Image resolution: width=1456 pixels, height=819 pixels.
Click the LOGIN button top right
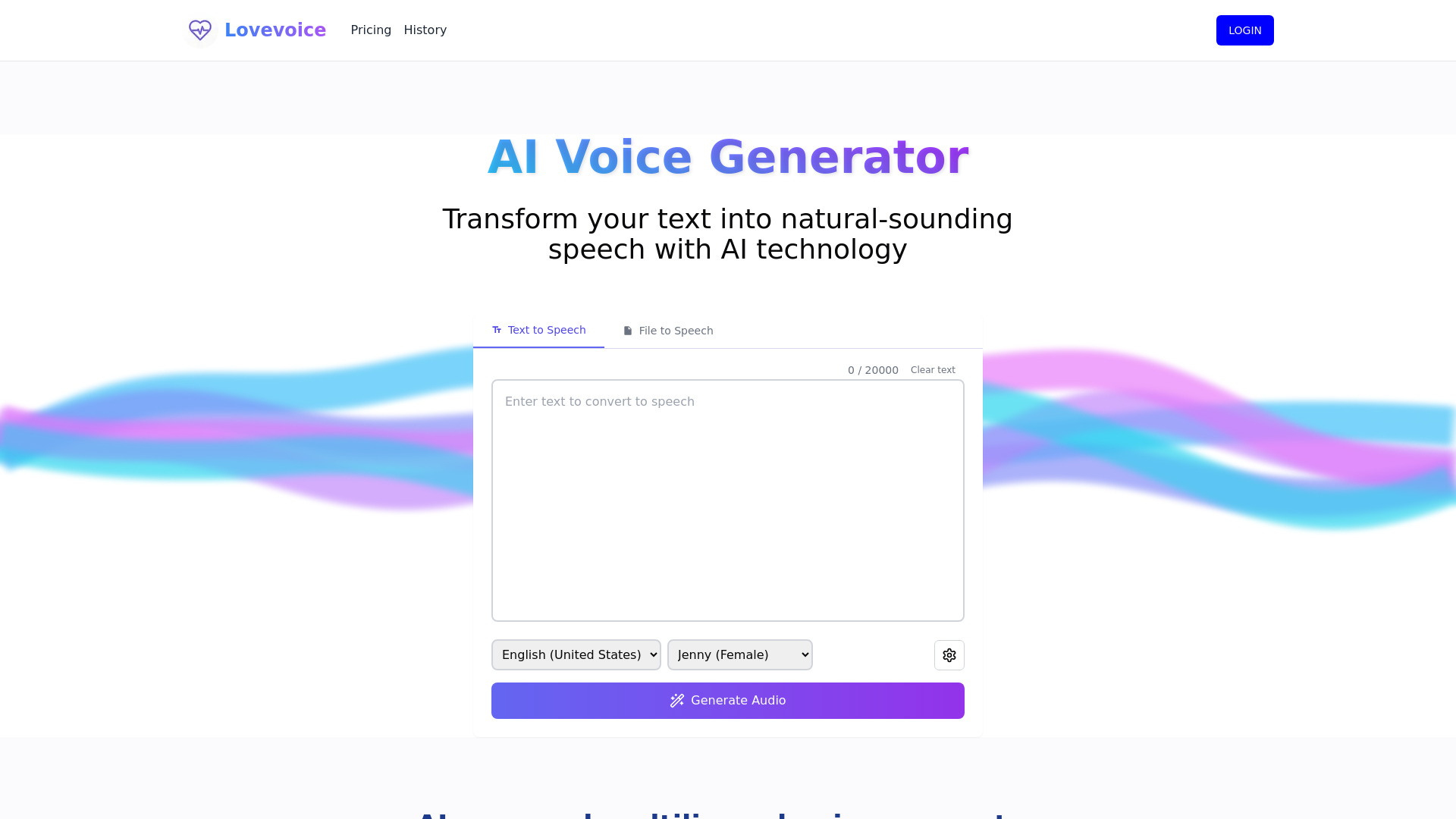click(1245, 30)
